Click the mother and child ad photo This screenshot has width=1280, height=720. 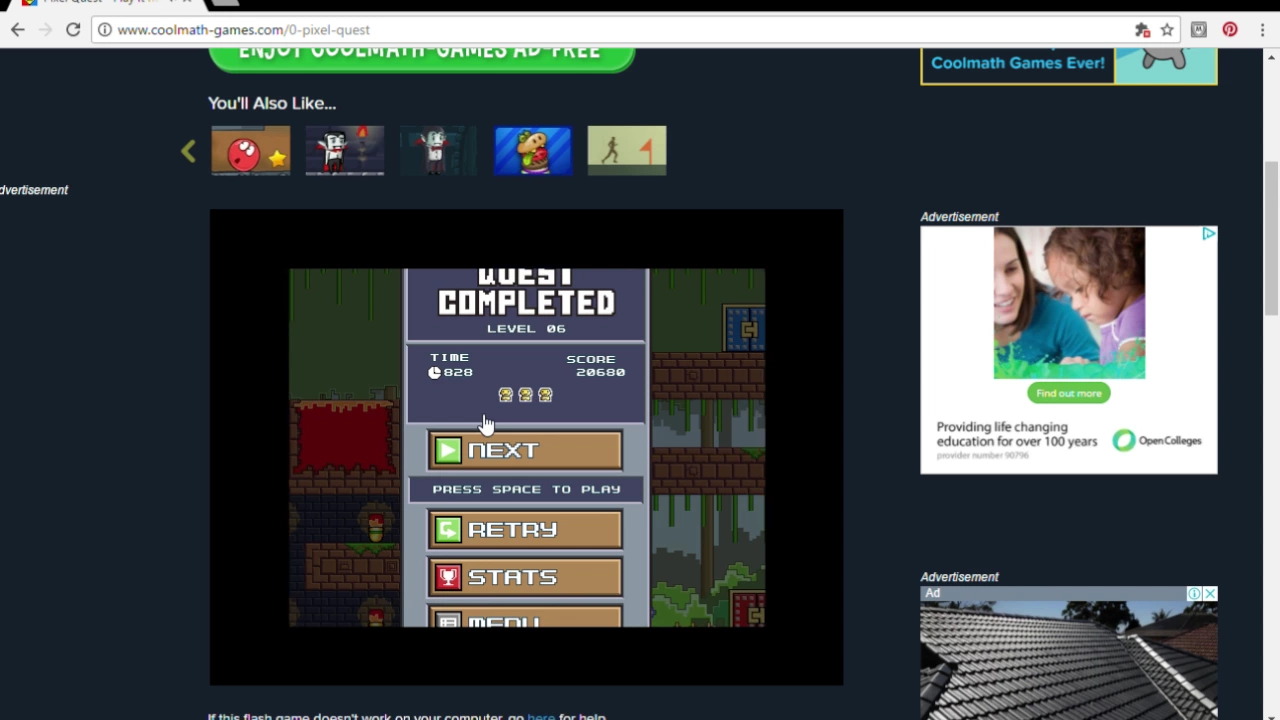pyautogui.click(x=1069, y=303)
